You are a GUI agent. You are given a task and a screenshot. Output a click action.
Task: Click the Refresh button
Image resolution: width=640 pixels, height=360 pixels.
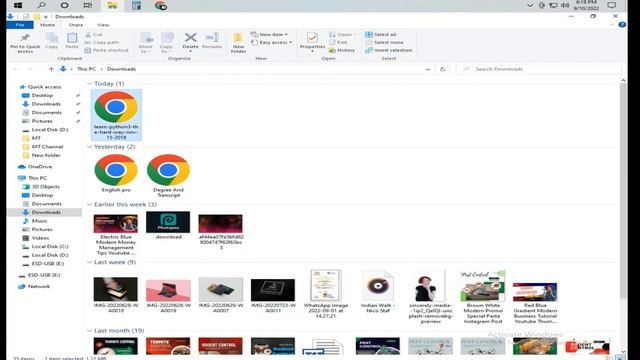(x=442, y=69)
